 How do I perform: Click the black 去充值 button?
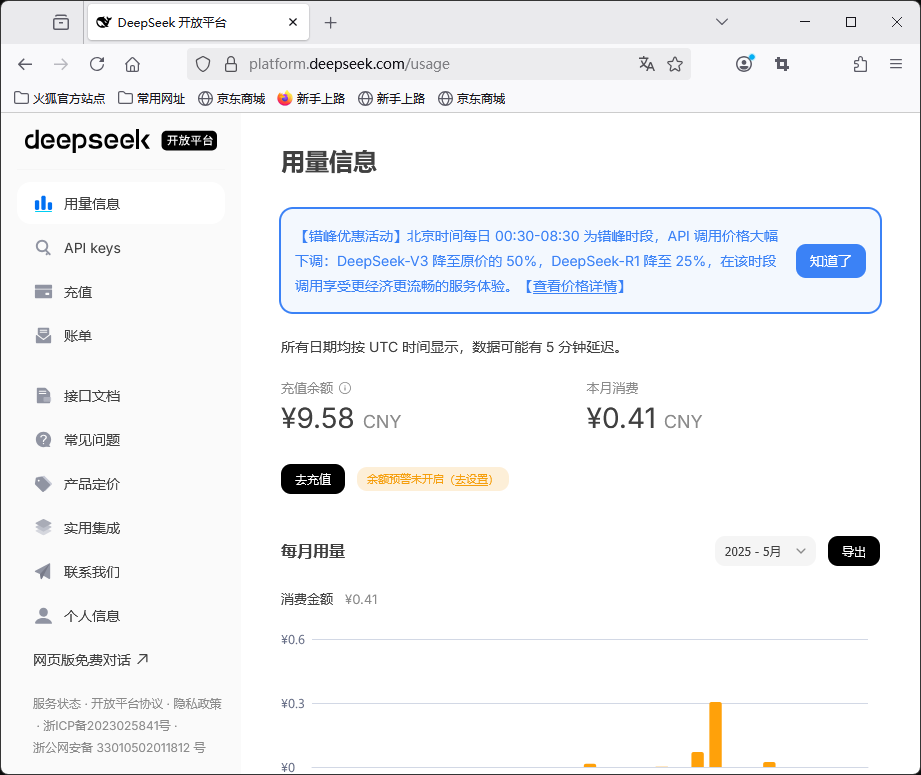click(312, 479)
